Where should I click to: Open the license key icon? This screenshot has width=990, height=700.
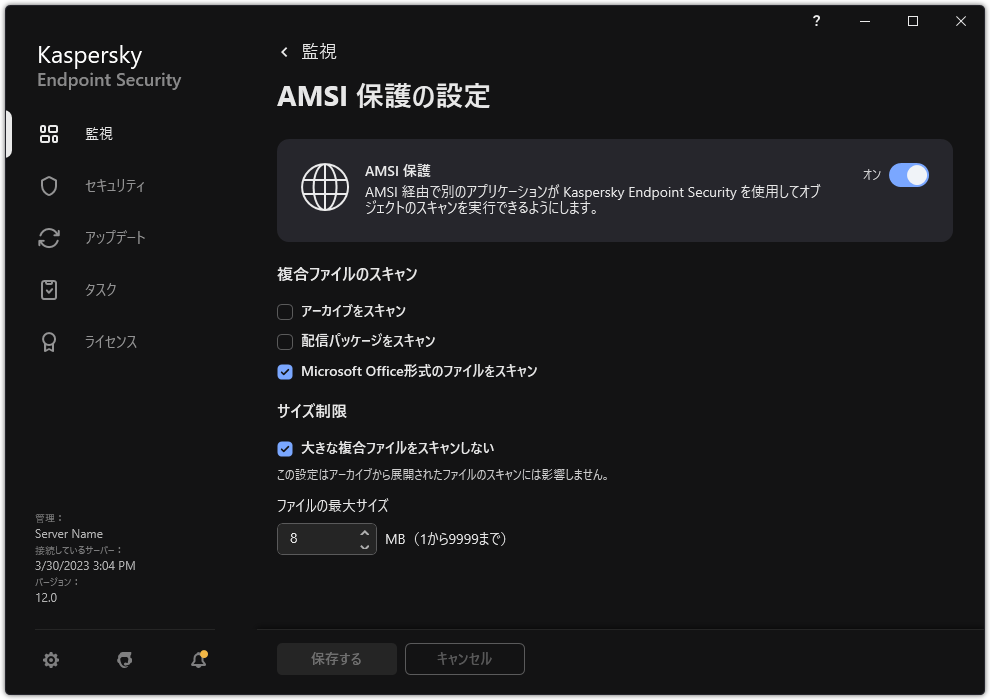48,341
